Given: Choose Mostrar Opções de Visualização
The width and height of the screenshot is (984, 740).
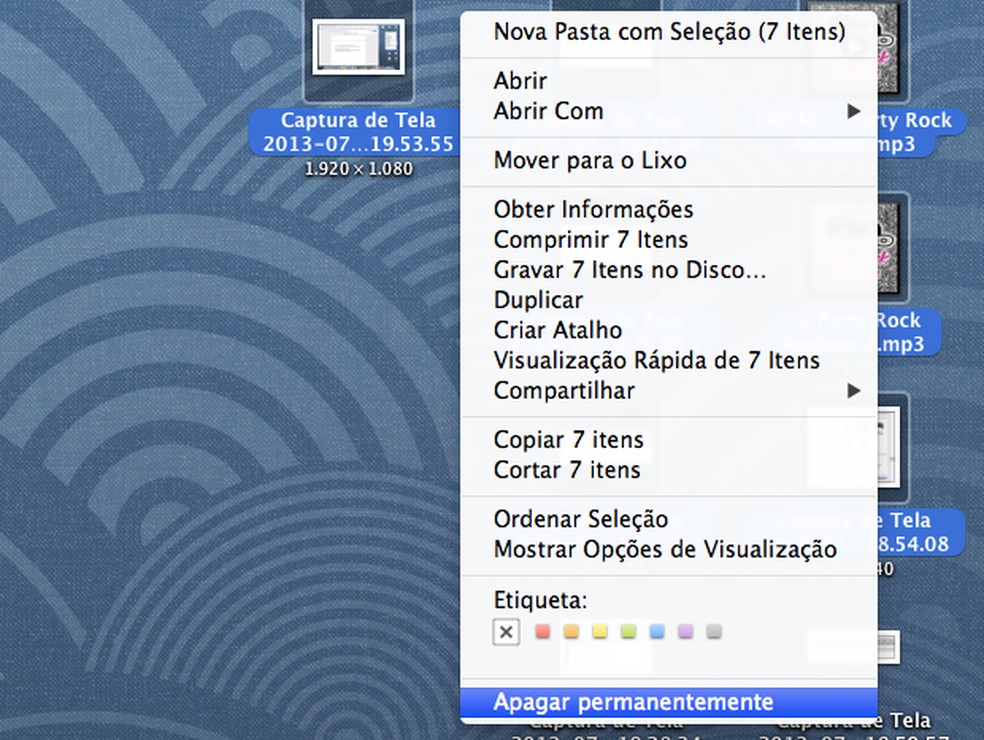Looking at the screenshot, I should pos(669,549).
